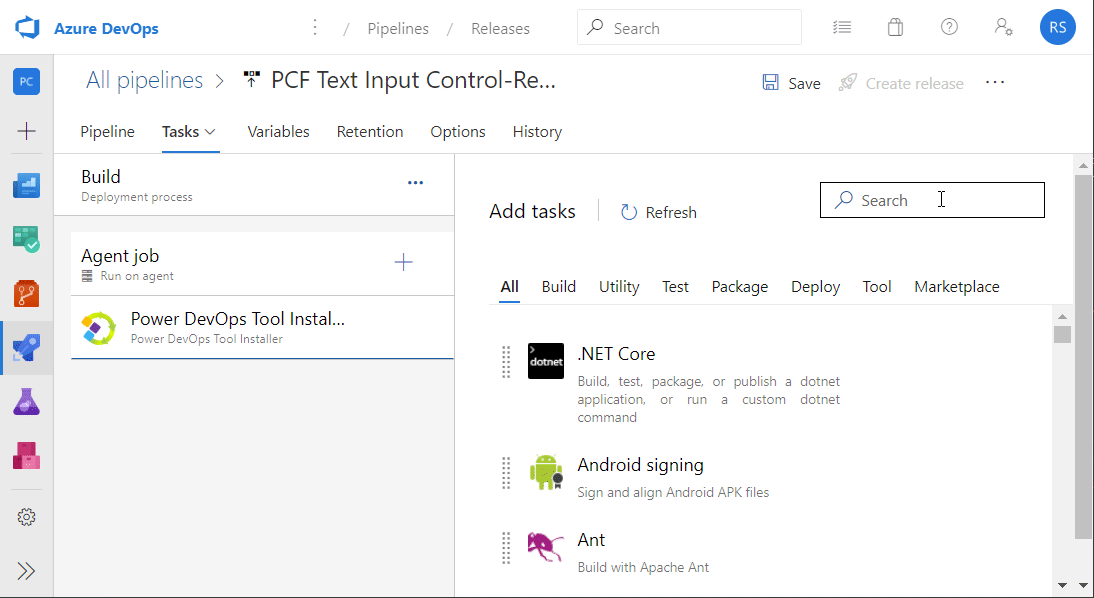Expand the Tasks tab dropdown chevron
The height and width of the screenshot is (598, 1094).
tap(210, 132)
